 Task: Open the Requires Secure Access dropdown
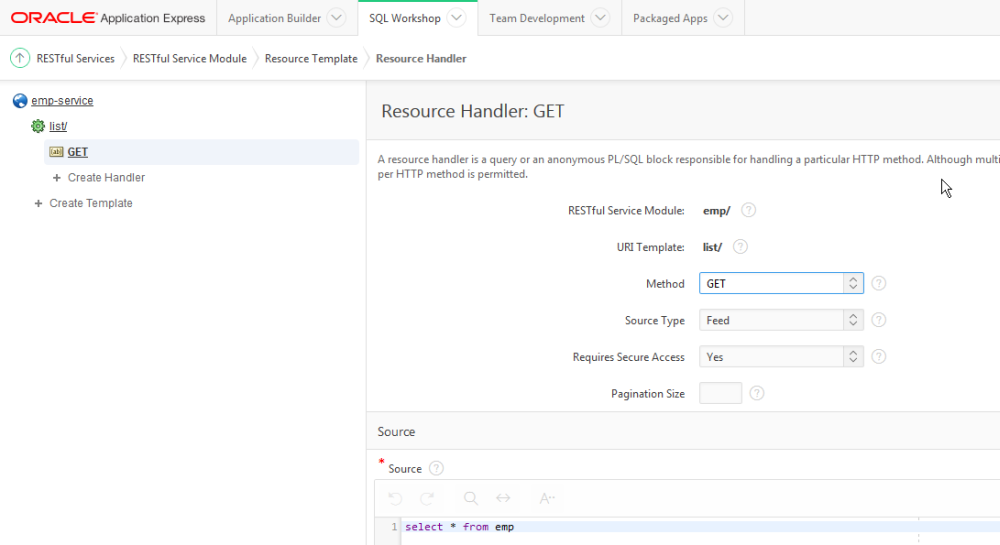(x=780, y=357)
